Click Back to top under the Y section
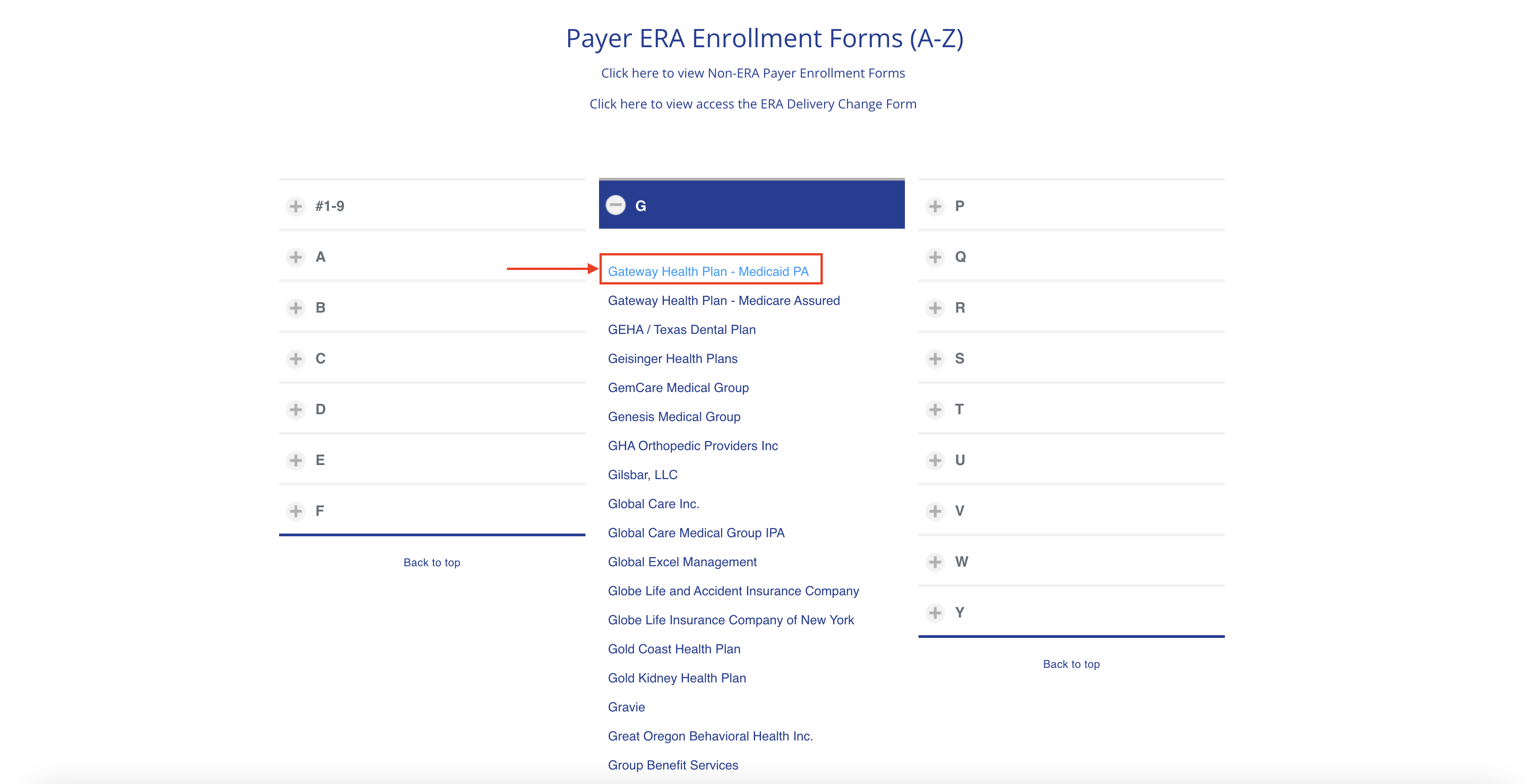 [1071, 664]
